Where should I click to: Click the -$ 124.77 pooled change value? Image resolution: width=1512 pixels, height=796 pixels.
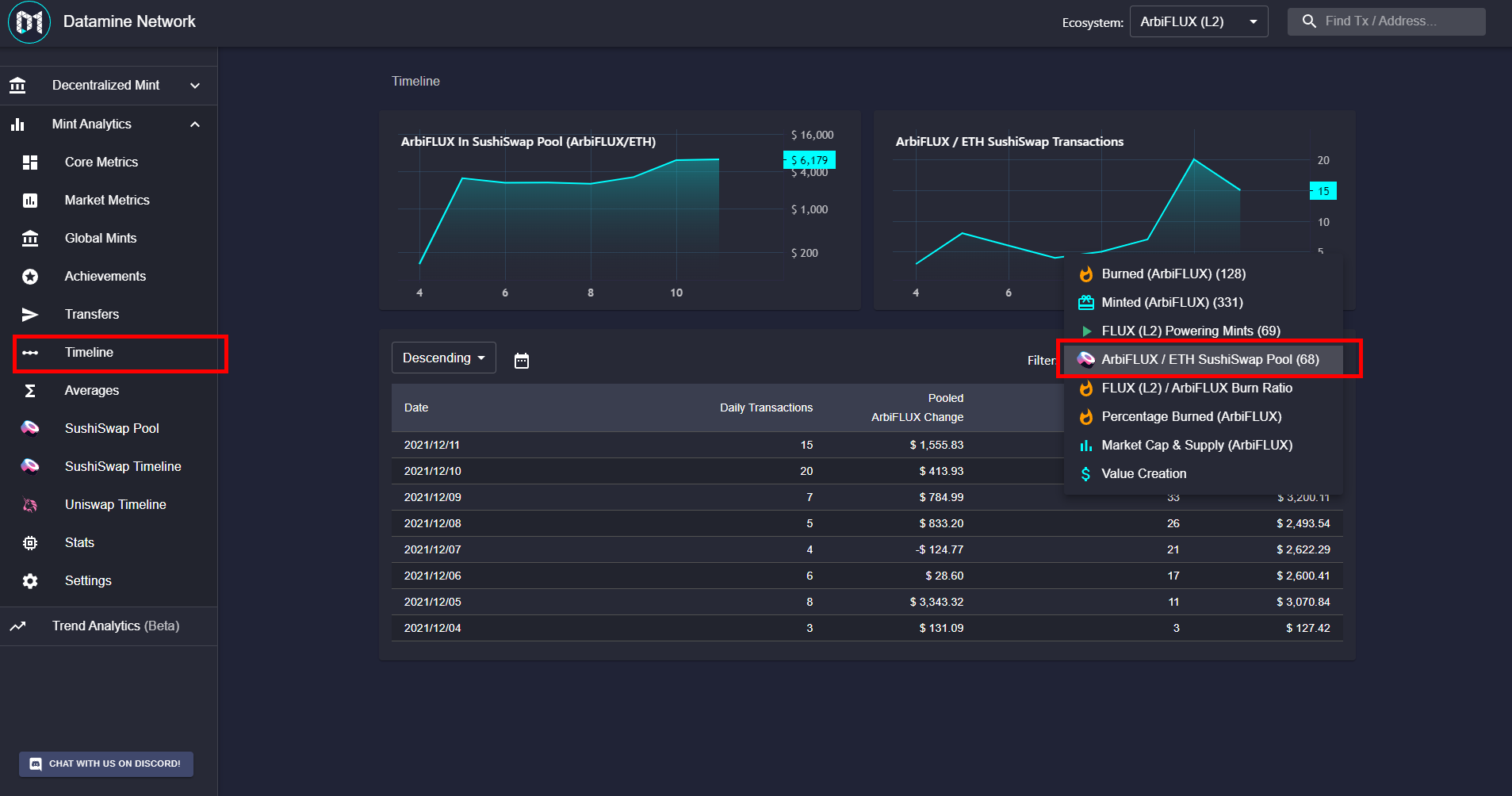pos(940,549)
